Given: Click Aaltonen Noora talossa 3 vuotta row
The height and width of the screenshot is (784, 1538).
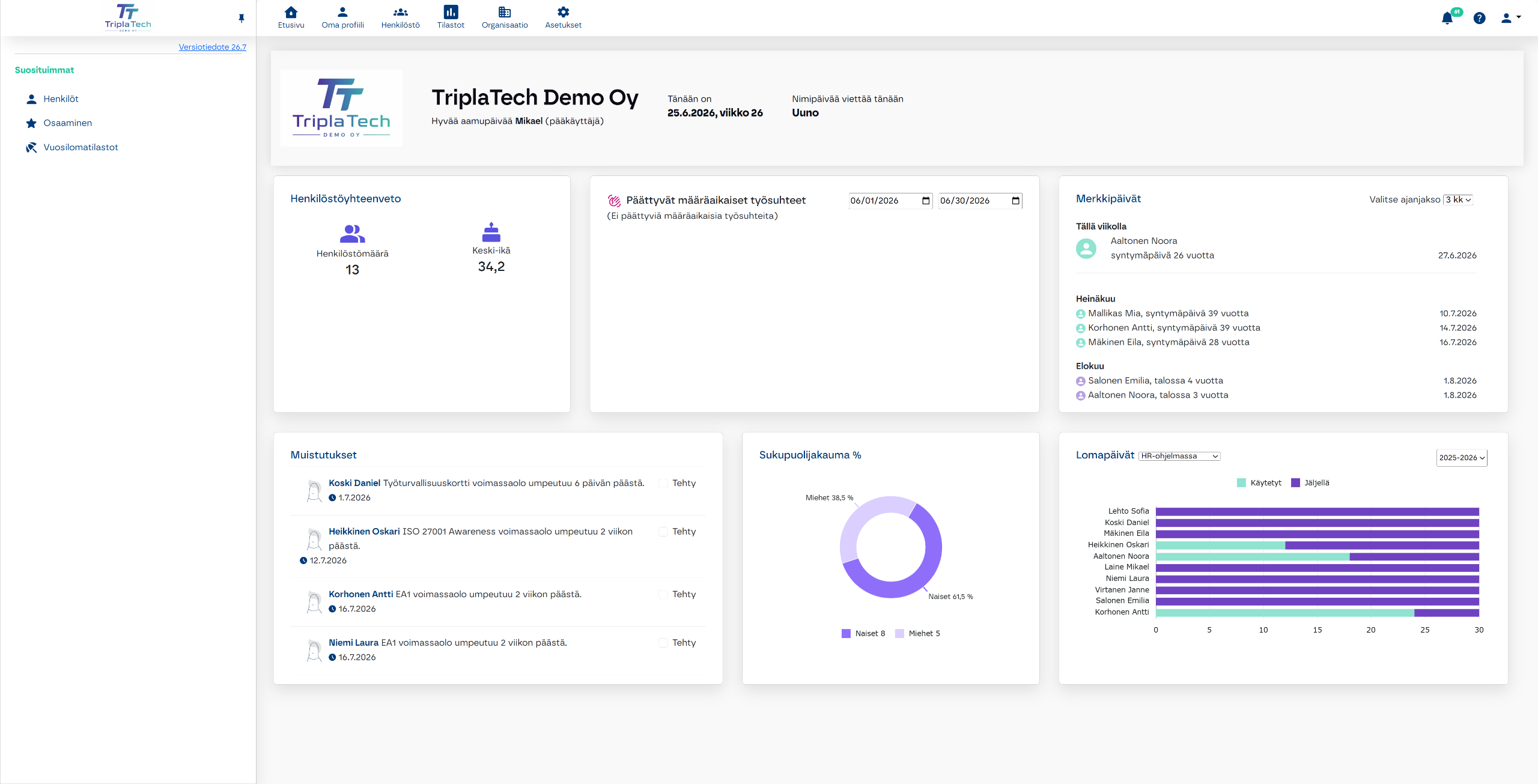Looking at the screenshot, I should click(x=1276, y=395).
